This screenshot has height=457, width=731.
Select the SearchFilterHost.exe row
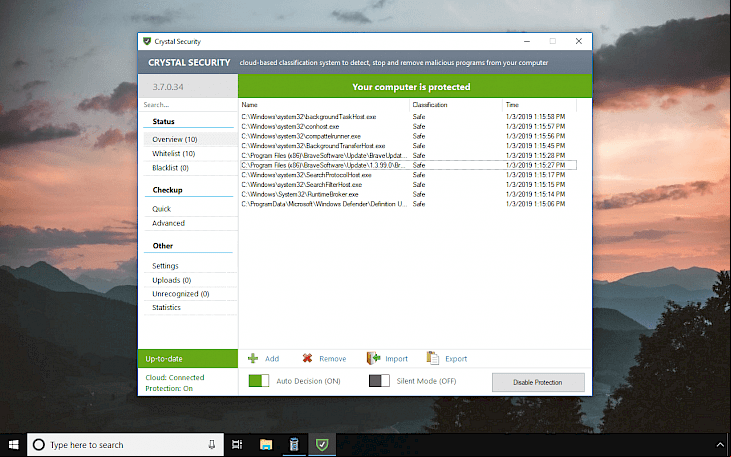408,185
